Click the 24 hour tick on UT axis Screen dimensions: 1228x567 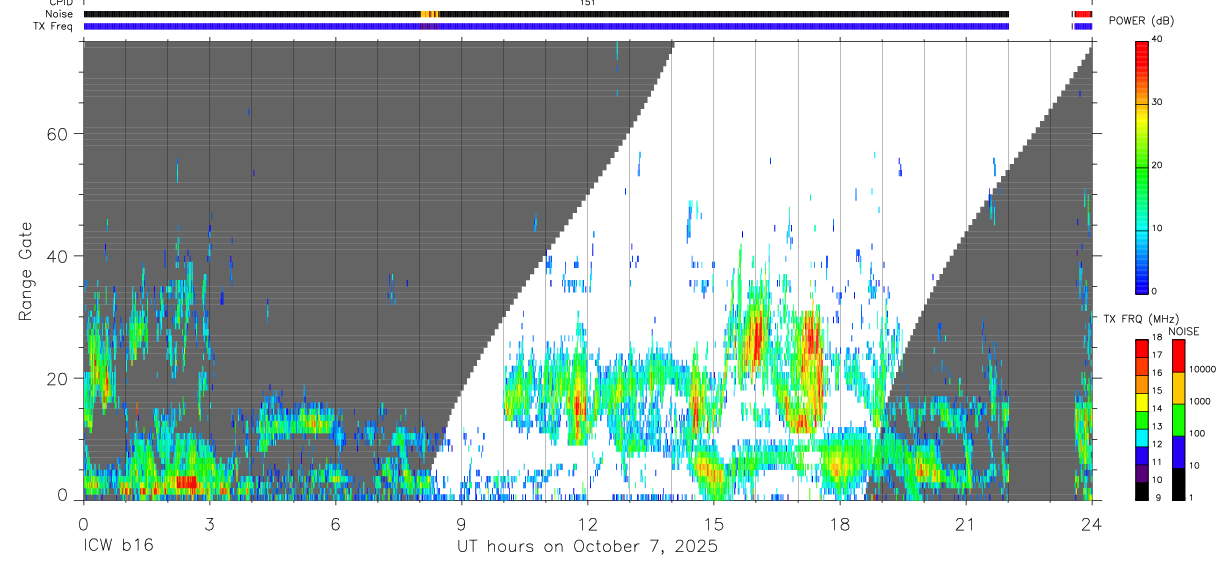(1092, 523)
